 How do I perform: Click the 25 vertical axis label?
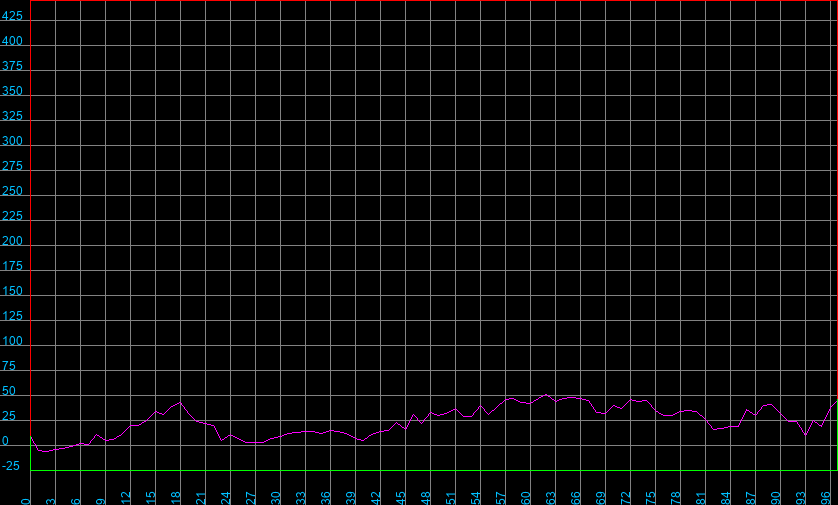click(x=9, y=416)
